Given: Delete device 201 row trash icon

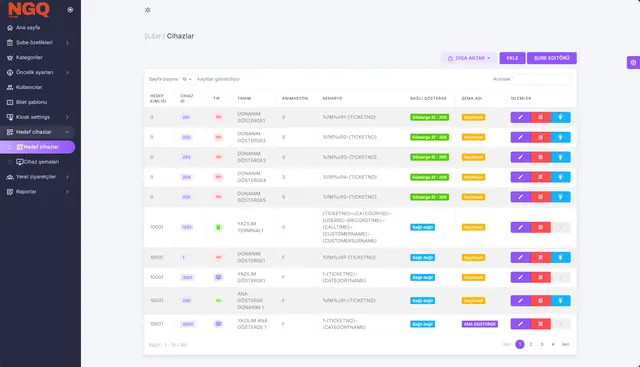Looking at the screenshot, I should (x=540, y=117).
